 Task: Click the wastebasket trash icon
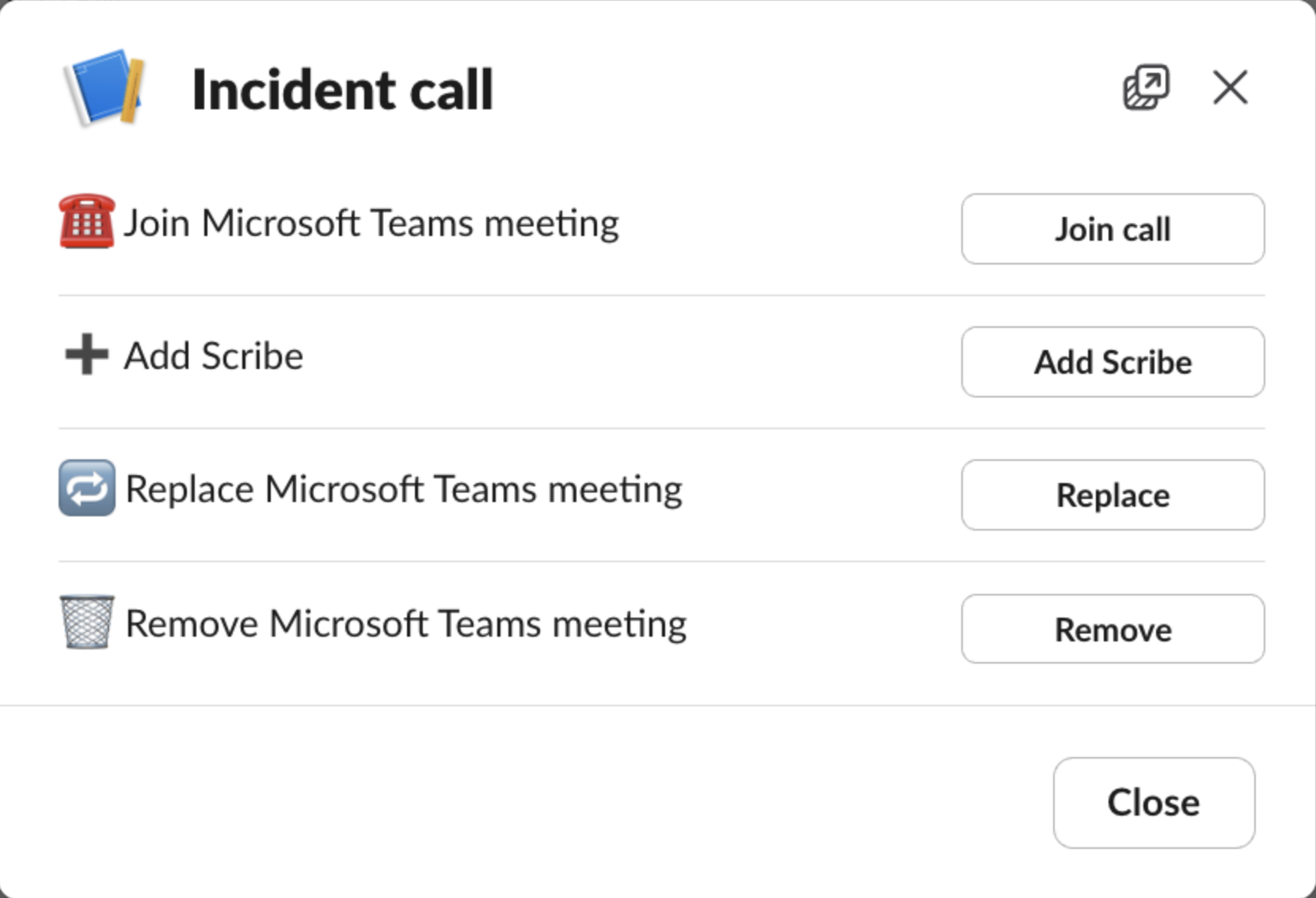(87, 622)
